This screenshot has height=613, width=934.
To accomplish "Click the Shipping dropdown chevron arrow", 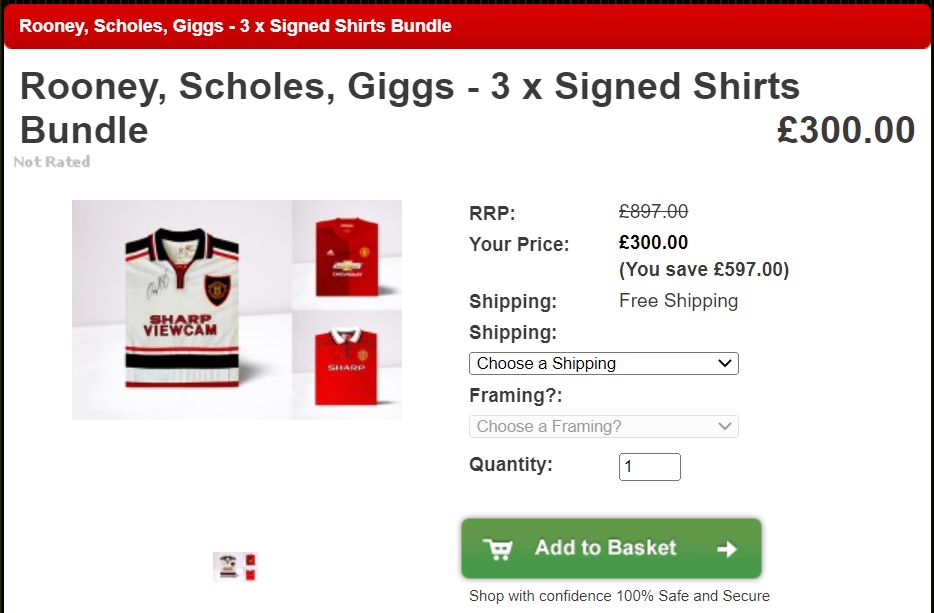I will coord(724,363).
